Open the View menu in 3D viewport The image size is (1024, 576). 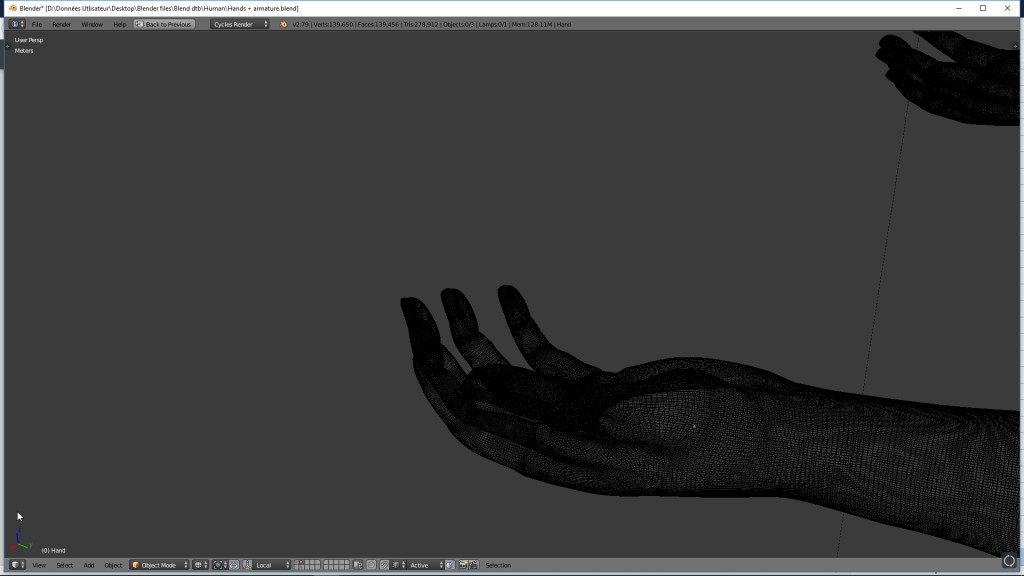coord(39,565)
